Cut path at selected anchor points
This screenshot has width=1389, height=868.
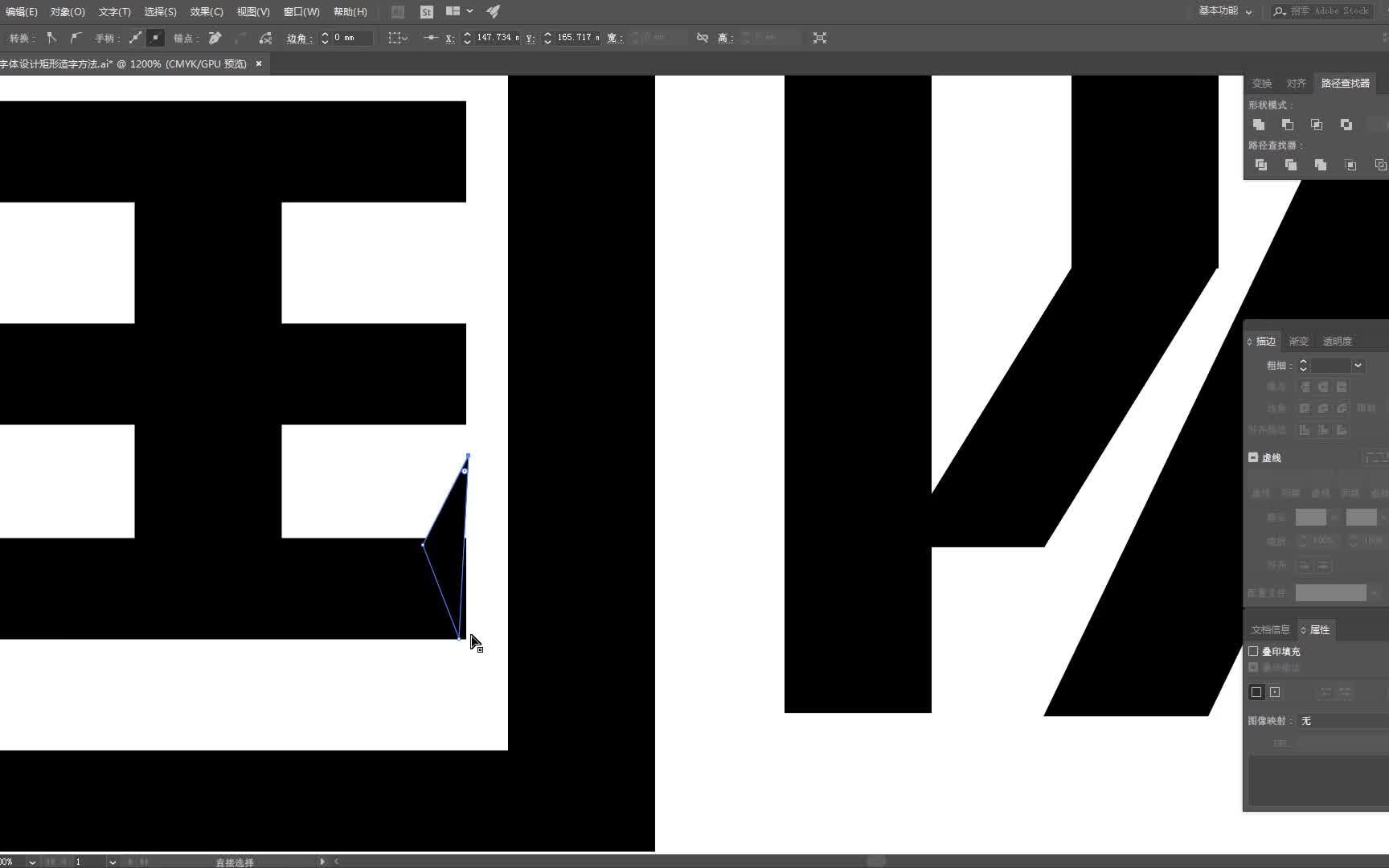[265, 38]
